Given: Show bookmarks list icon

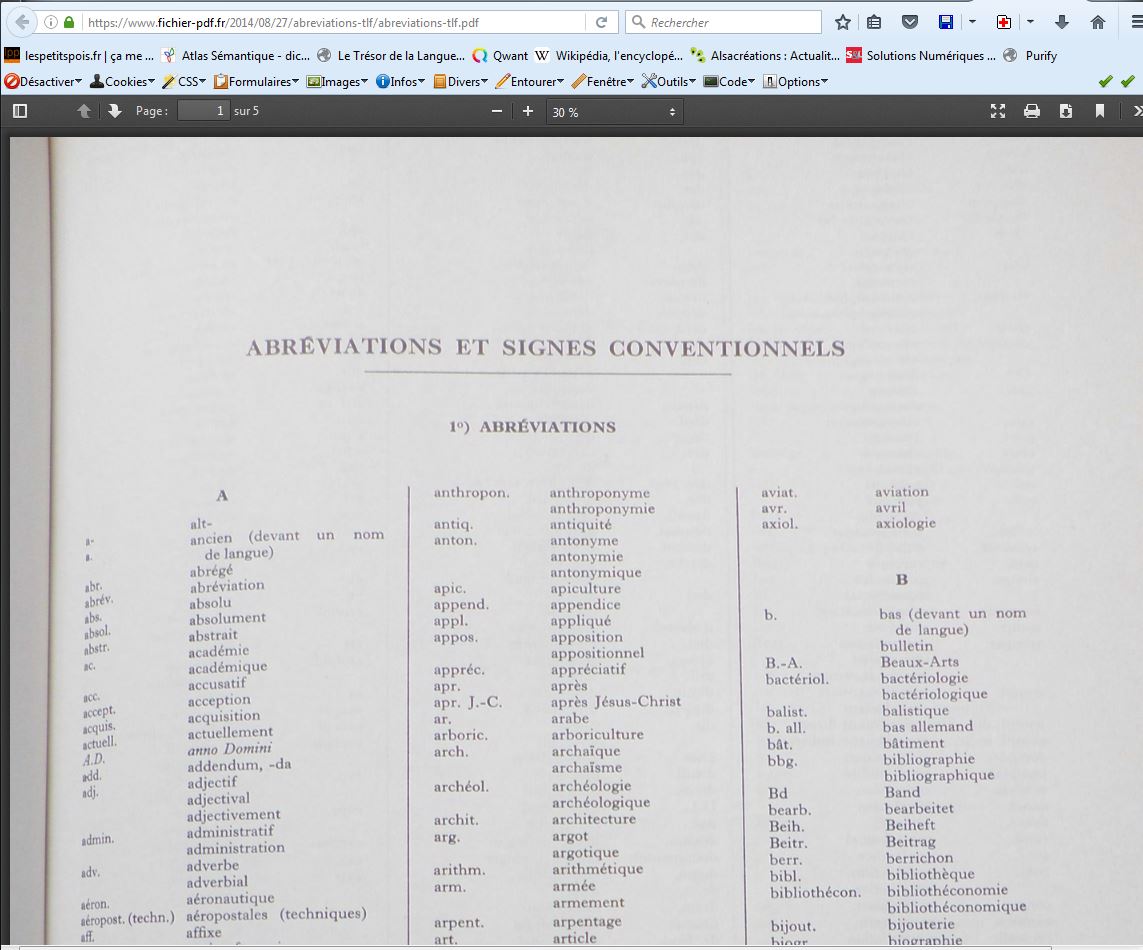Looking at the screenshot, I should [x=874, y=22].
